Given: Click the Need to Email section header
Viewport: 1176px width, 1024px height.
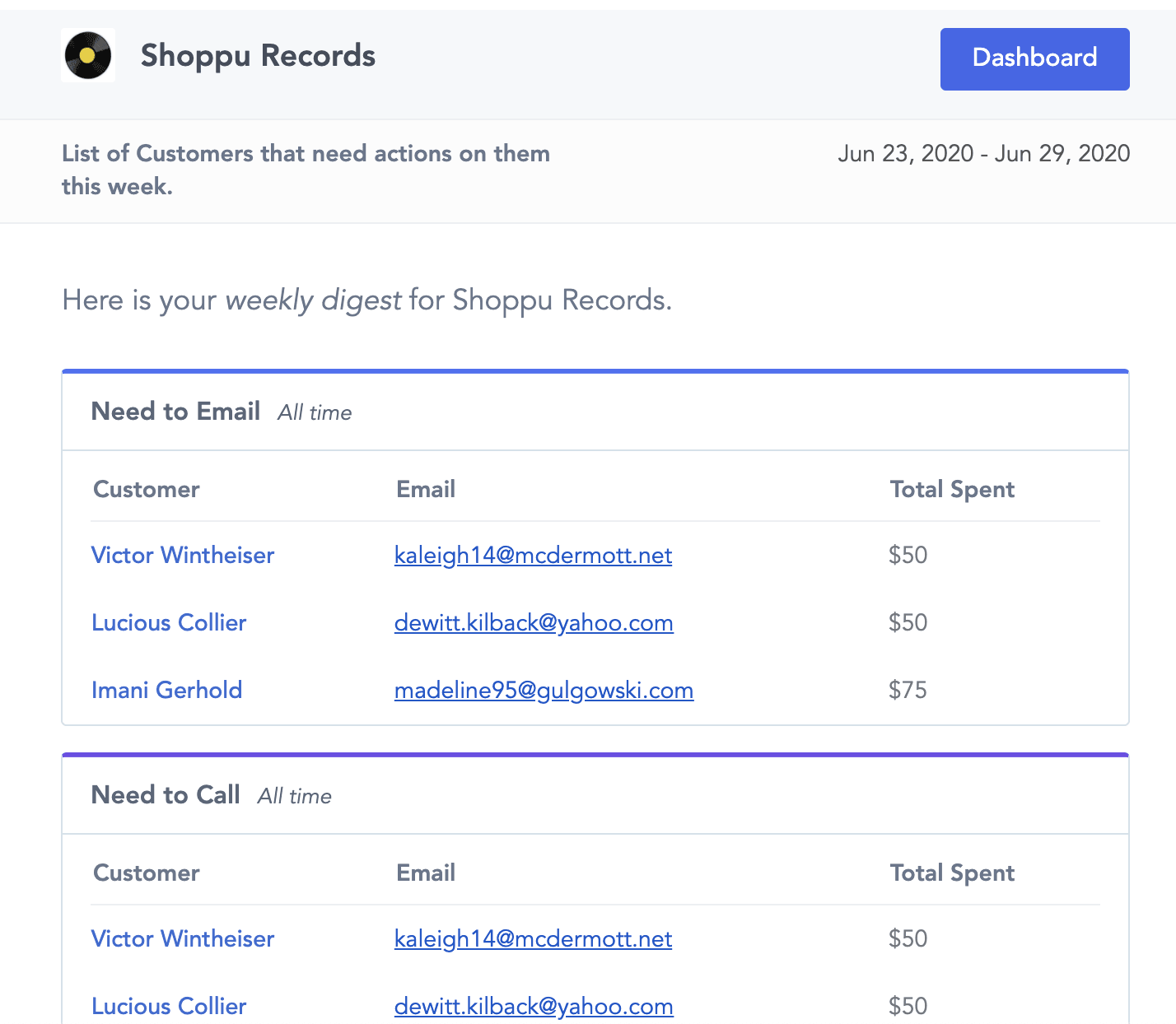Looking at the screenshot, I should pyautogui.click(x=175, y=411).
